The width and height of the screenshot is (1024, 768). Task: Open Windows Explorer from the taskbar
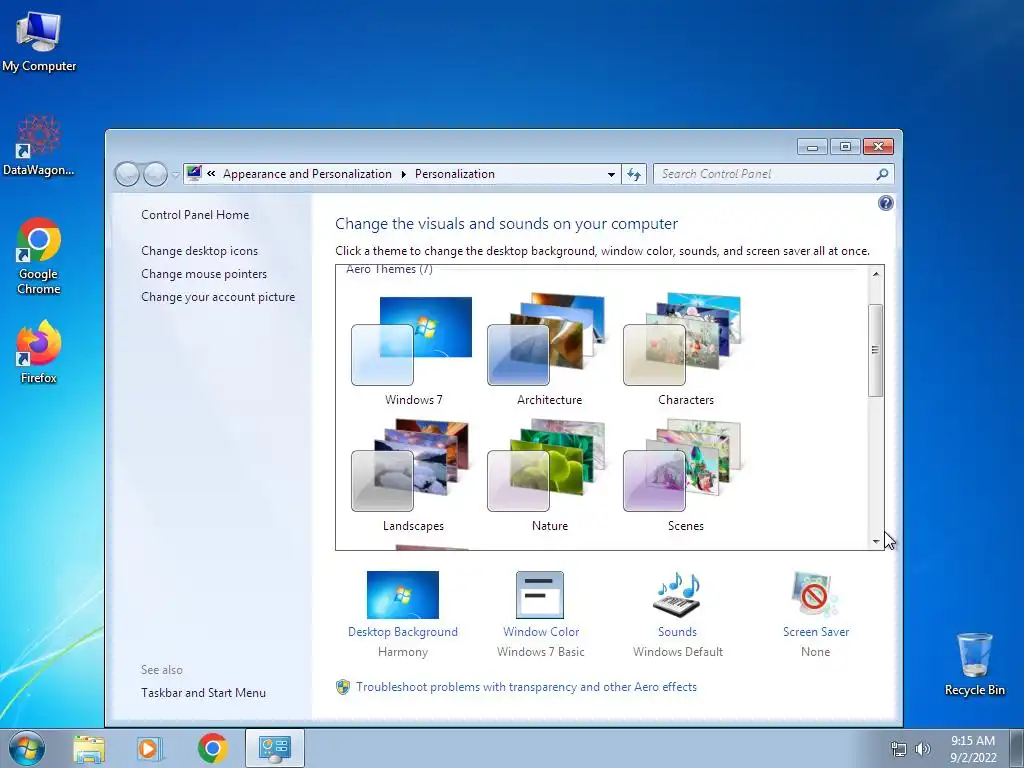[x=89, y=748]
